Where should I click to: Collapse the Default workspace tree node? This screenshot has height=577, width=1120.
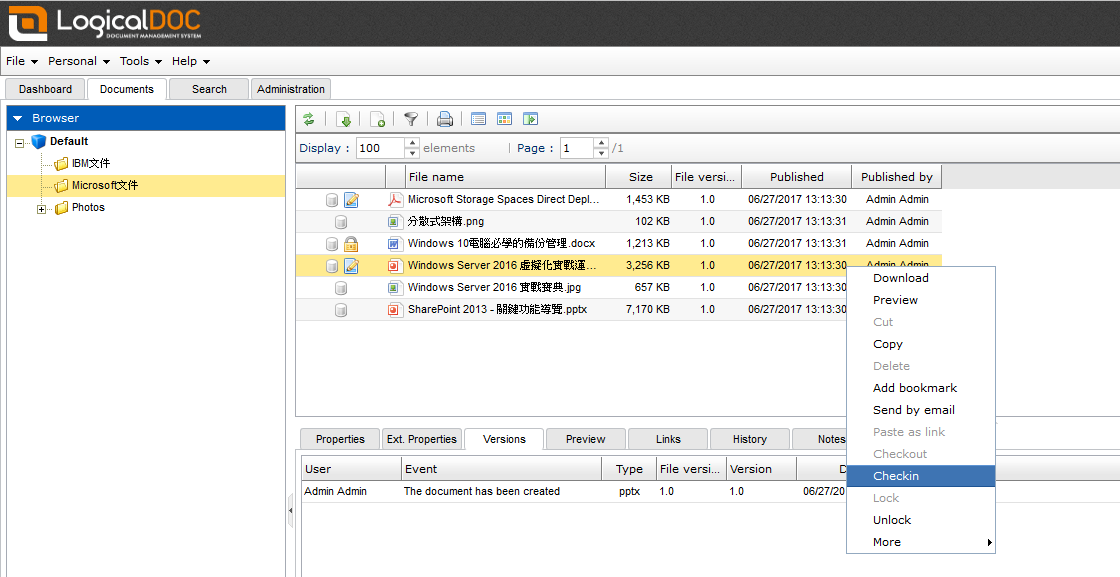click(19, 143)
